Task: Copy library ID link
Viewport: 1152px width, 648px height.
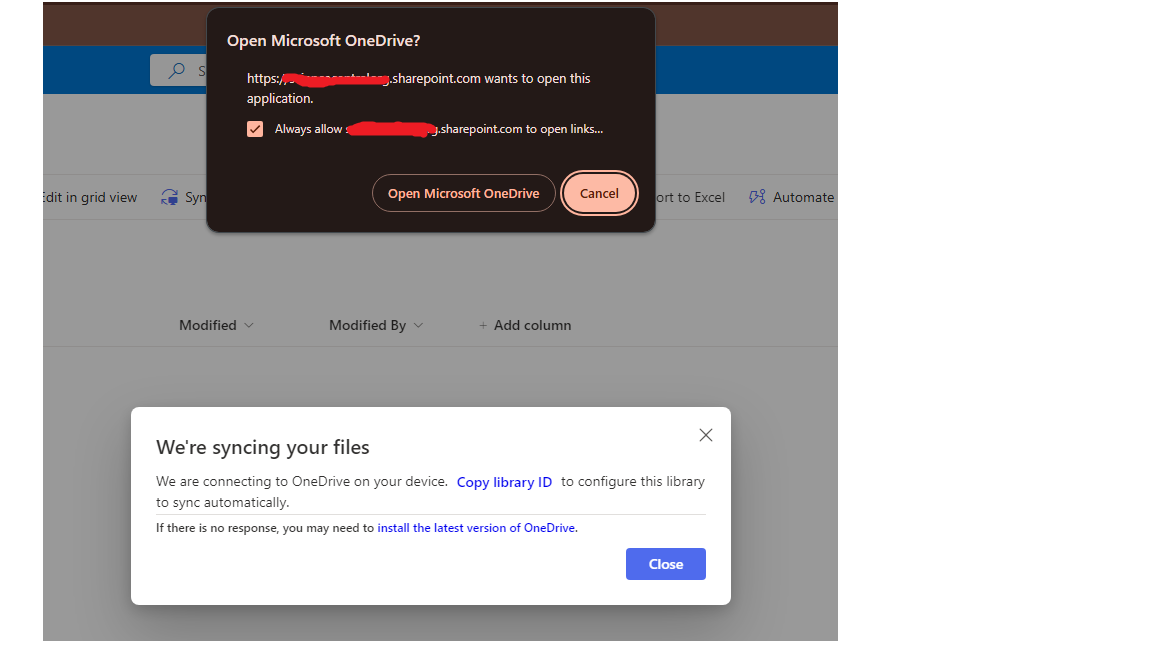Action: [504, 482]
